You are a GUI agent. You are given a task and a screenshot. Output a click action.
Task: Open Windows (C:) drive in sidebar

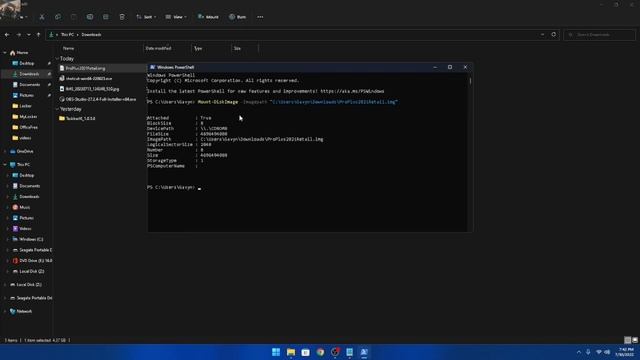[x=31, y=239]
